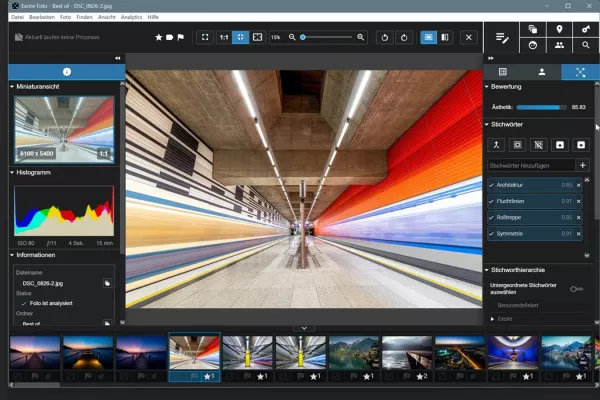Uncheck the Architektur keyword
The image size is (600, 400).
click(491, 185)
